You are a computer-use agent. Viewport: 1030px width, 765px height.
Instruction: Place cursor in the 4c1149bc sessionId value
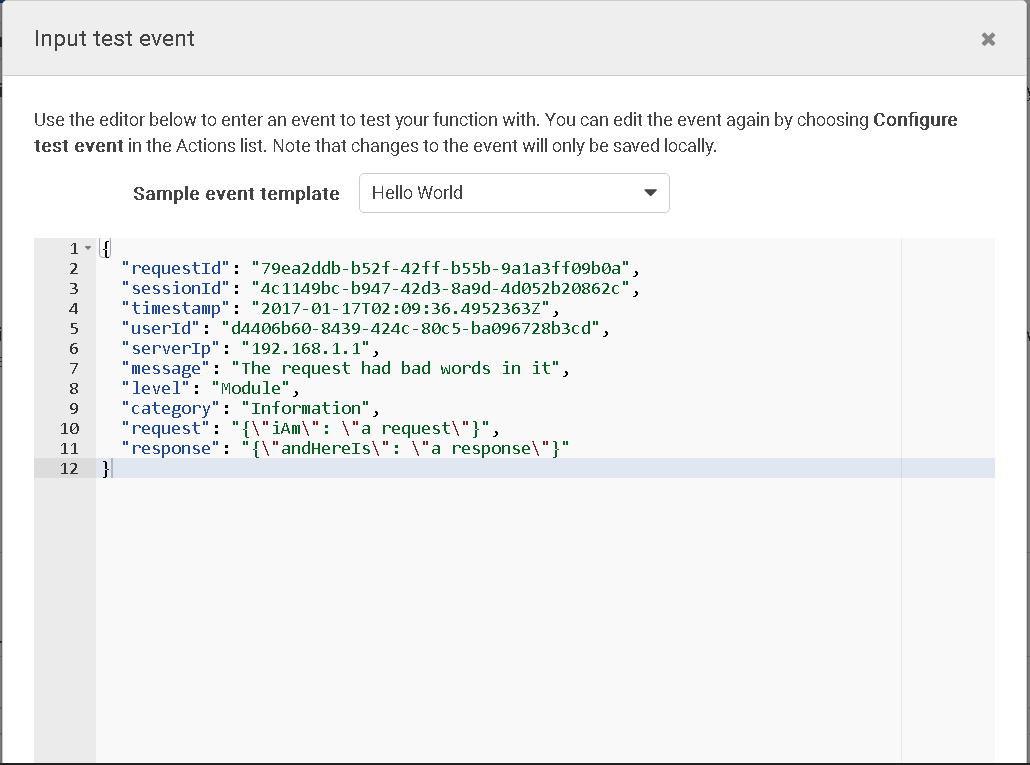click(x=441, y=288)
